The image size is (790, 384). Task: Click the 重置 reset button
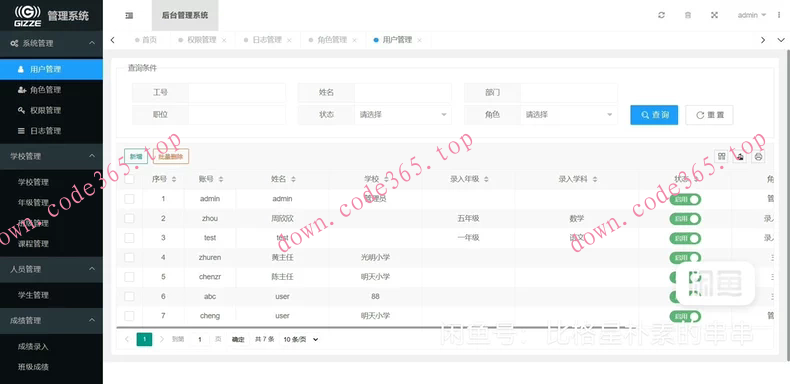(x=709, y=115)
